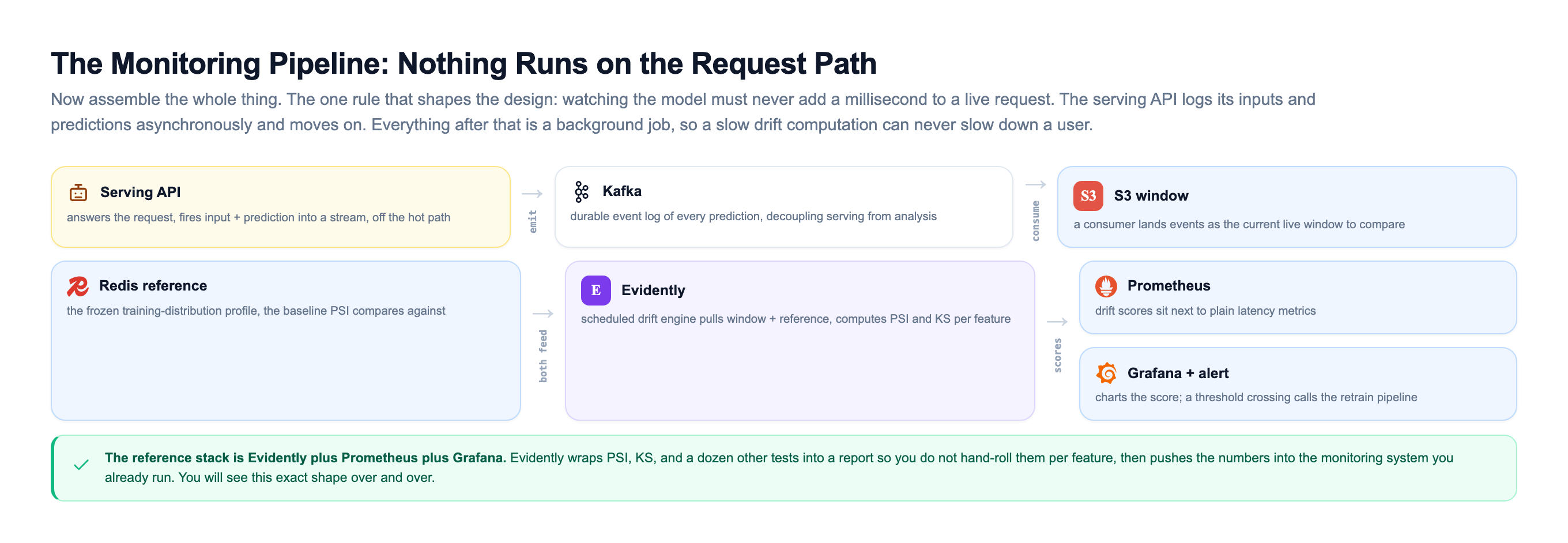Click 'durable event log of every prediction' description
1568x543 pixels.
coord(753,217)
